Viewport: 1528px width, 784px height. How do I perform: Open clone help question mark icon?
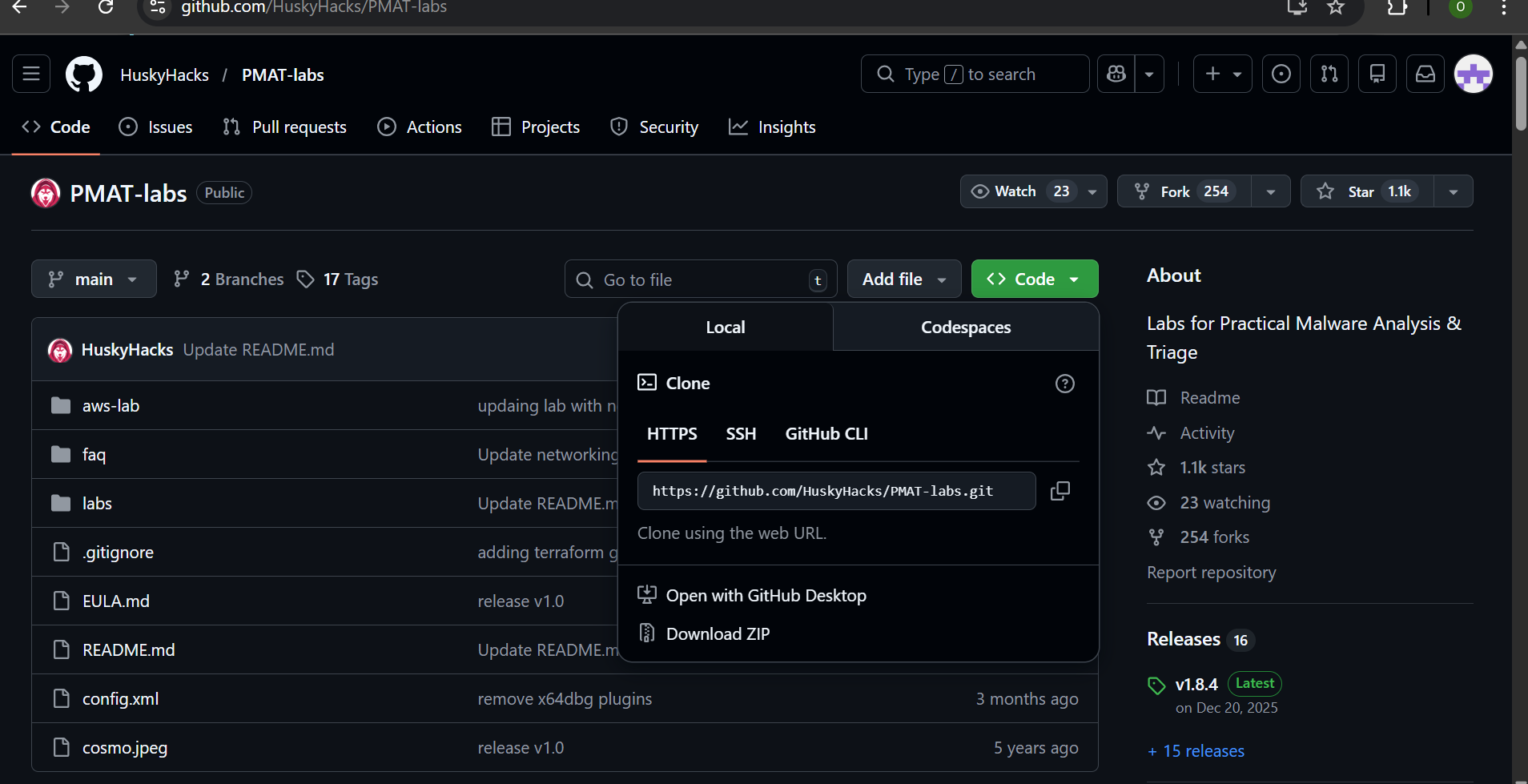click(1065, 384)
